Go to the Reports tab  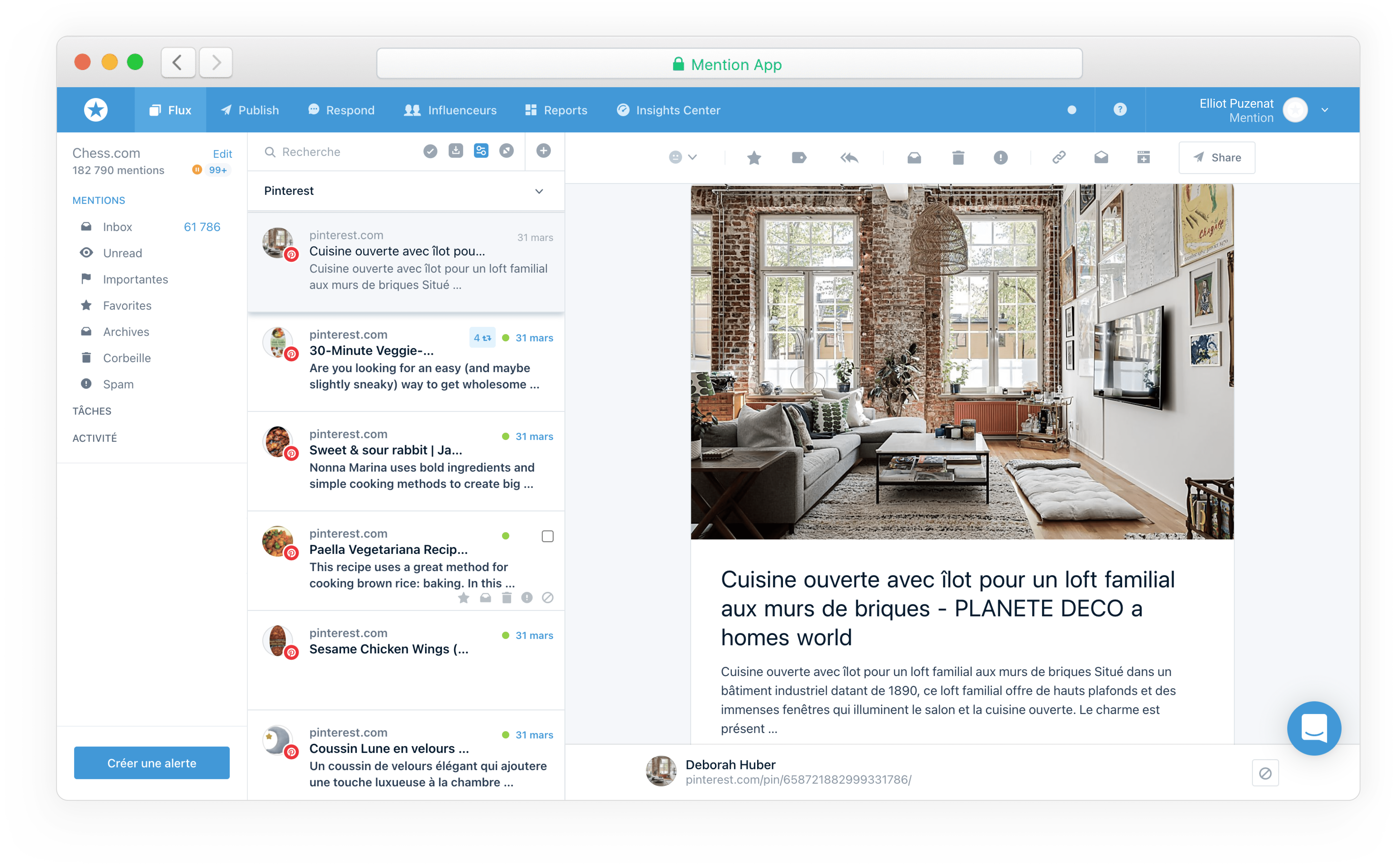tap(556, 110)
